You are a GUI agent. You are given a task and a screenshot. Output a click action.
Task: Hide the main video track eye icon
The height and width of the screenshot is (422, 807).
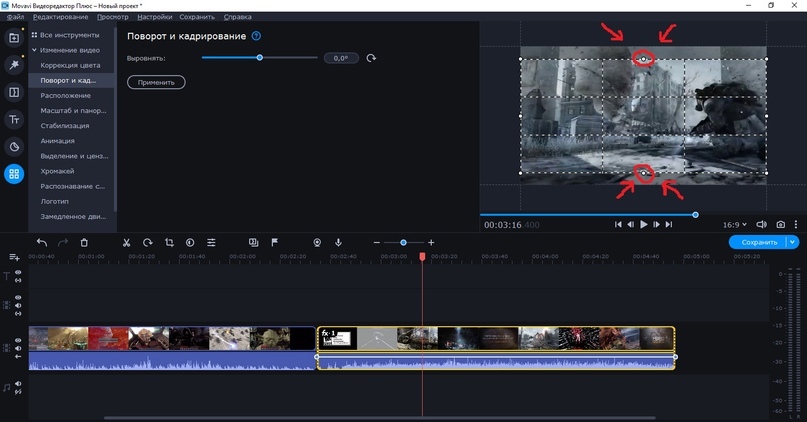(x=18, y=341)
